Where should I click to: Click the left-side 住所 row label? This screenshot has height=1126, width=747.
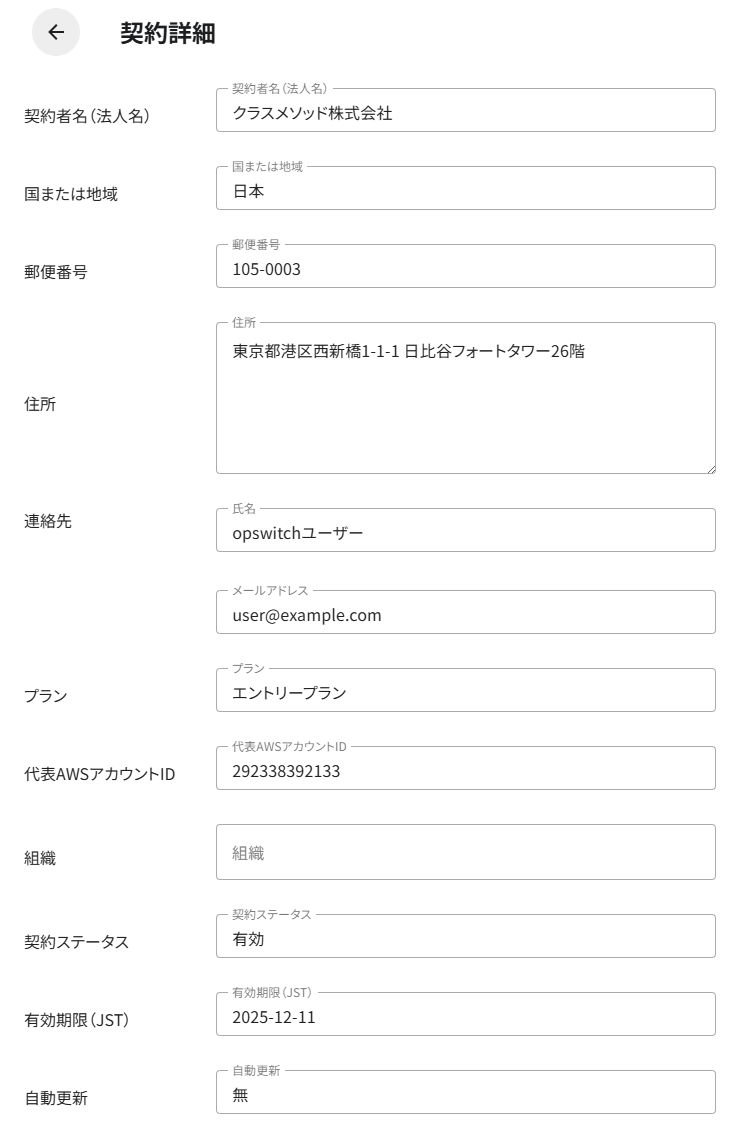tap(40, 405)
